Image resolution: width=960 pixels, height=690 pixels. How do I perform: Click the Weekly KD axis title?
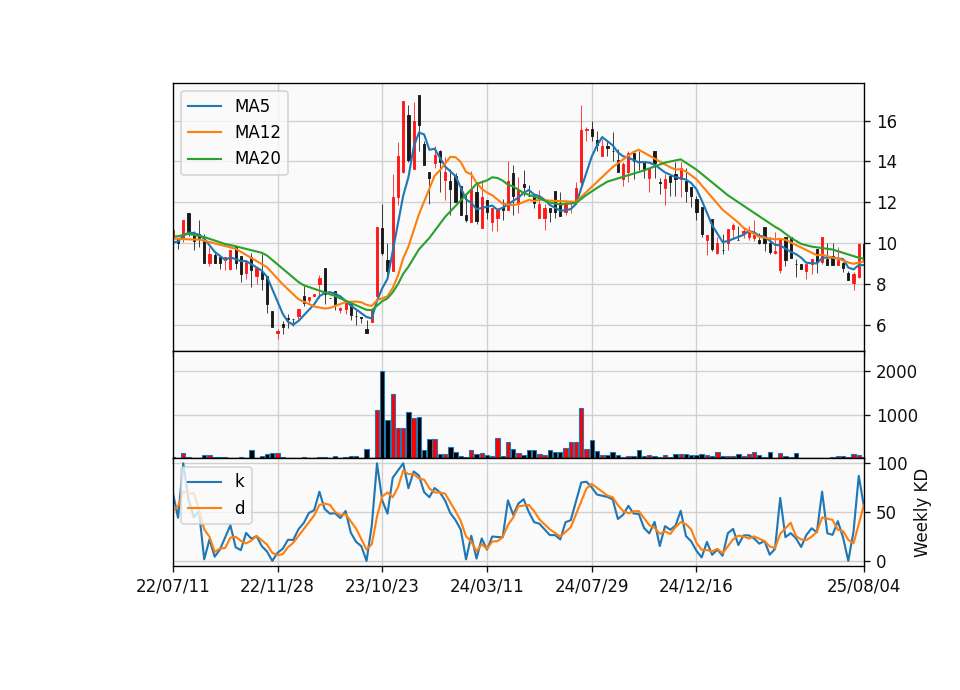(921, 513)
